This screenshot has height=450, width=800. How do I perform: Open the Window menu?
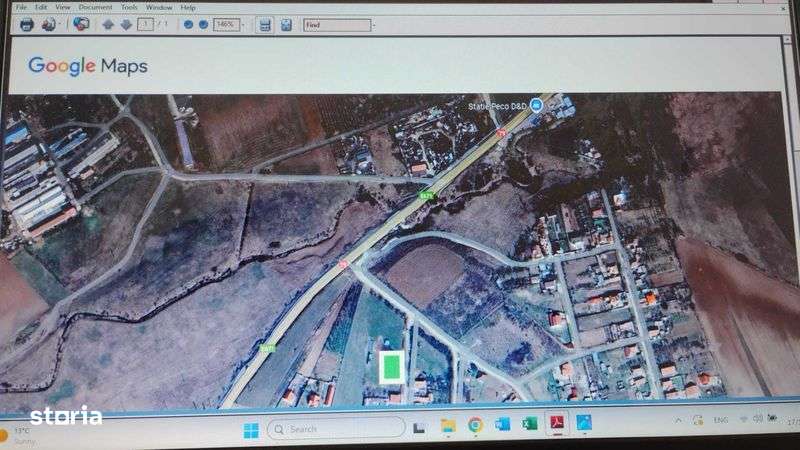point(159,7)
